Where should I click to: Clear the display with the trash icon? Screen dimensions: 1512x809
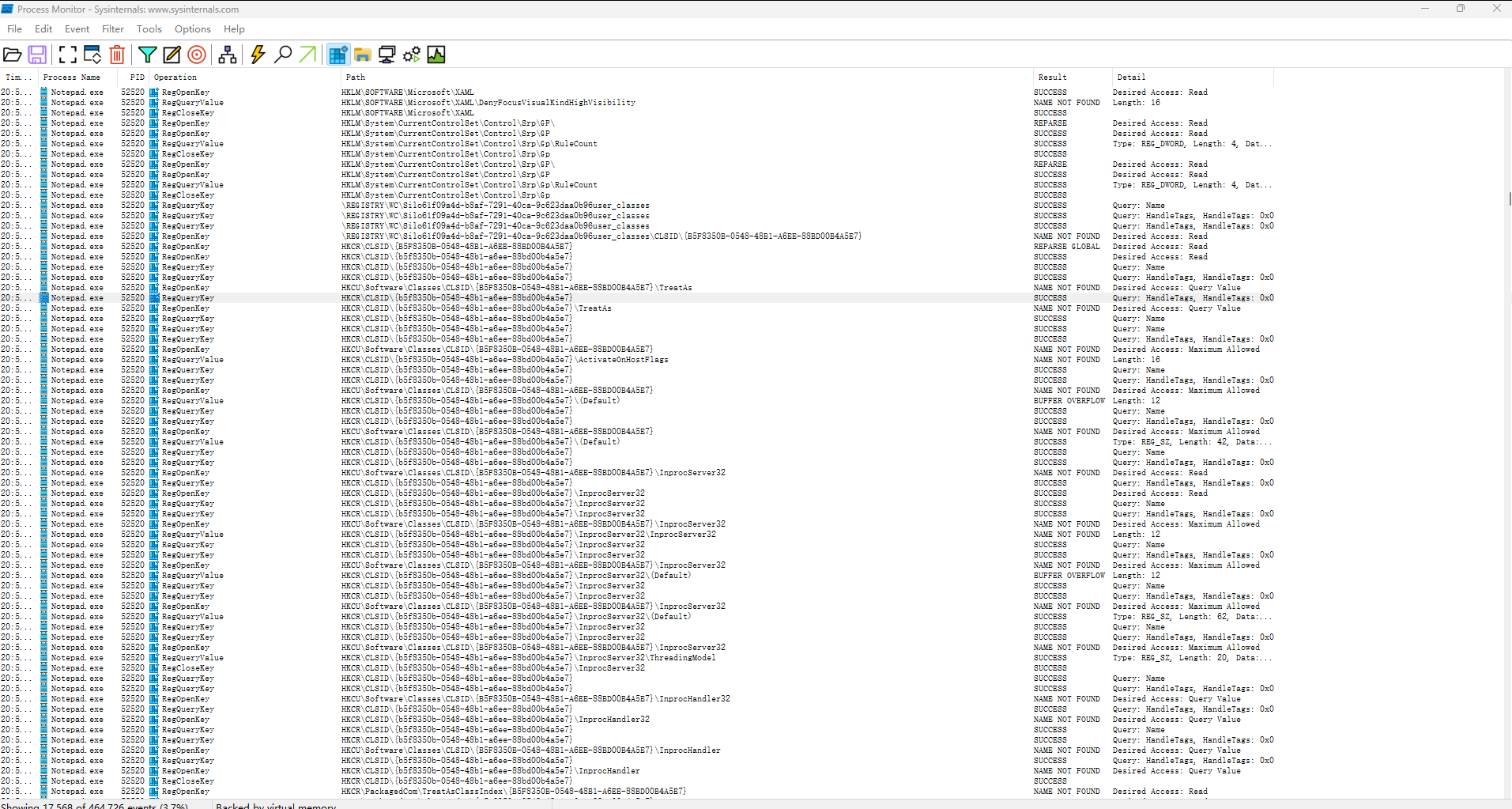pyautogui.click(x=117, y=55)
